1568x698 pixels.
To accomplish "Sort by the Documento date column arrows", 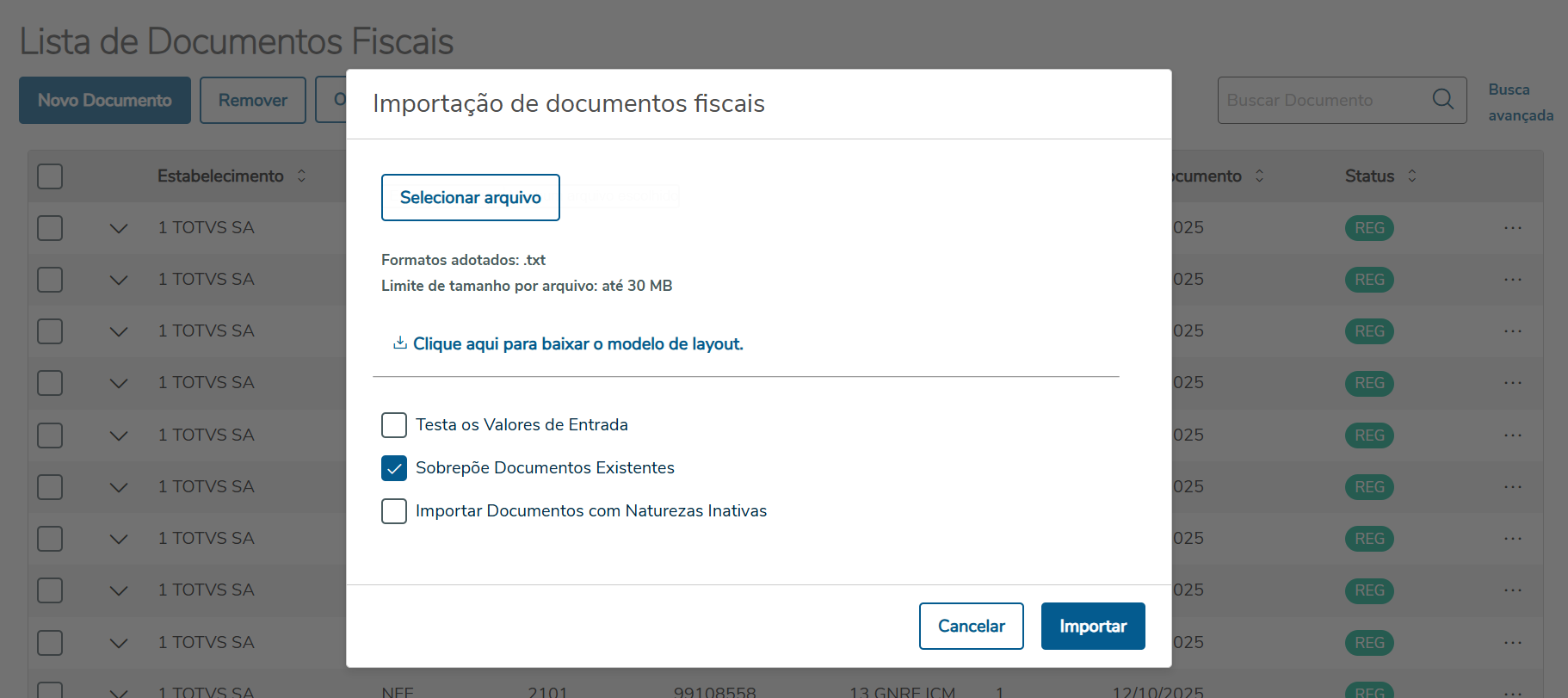I will coord(1260,176).
